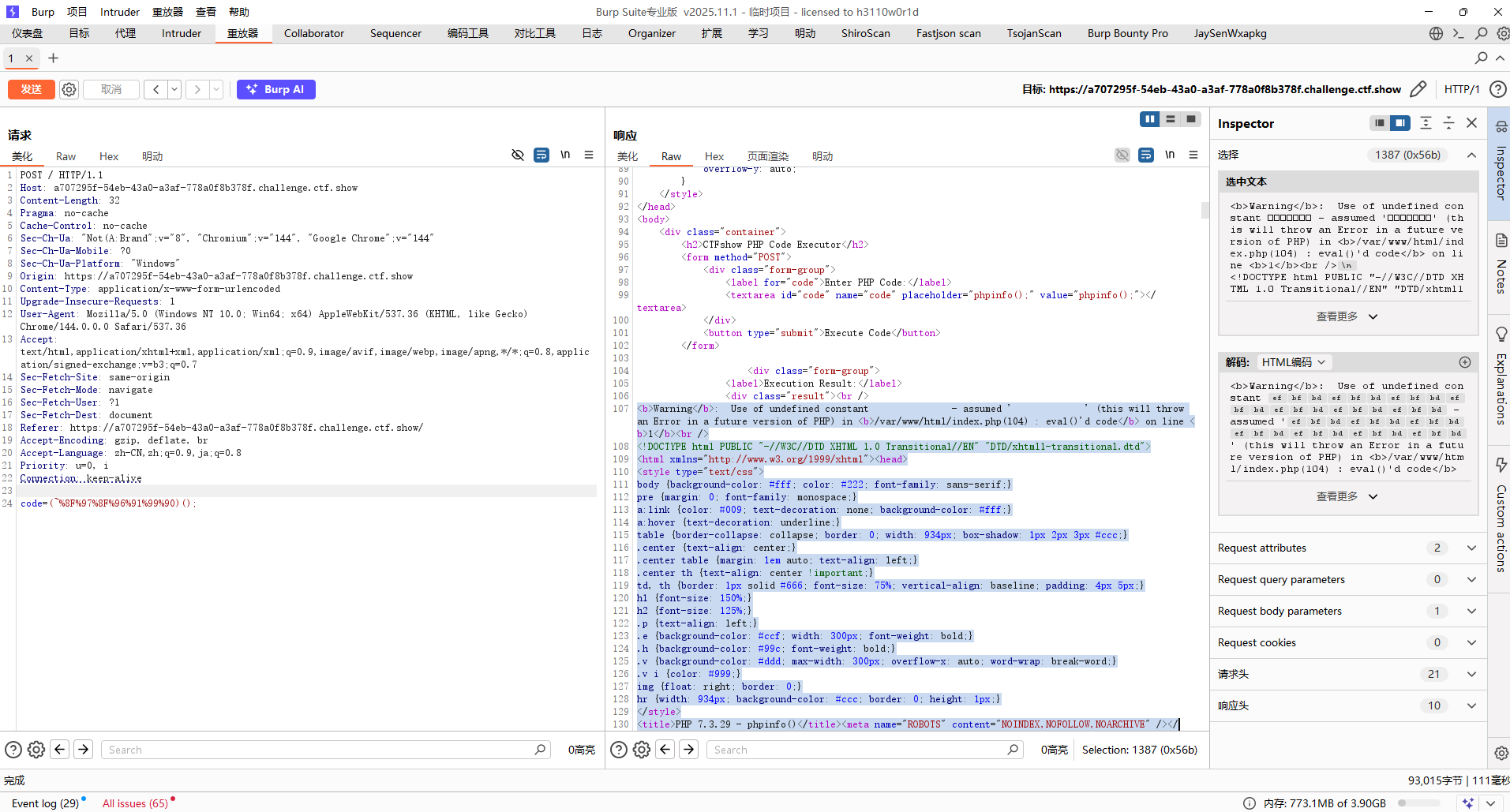Open response editor hamburger menu
1510x812 pixels.
point(1193,155)
